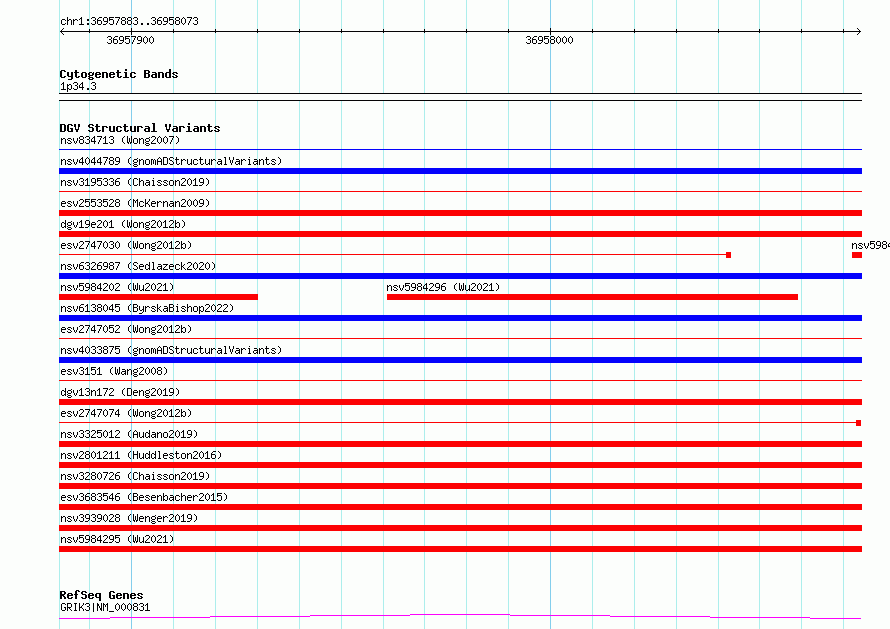Select the nsv4044789 gnomAD blue bar

[x=460, y=171]
